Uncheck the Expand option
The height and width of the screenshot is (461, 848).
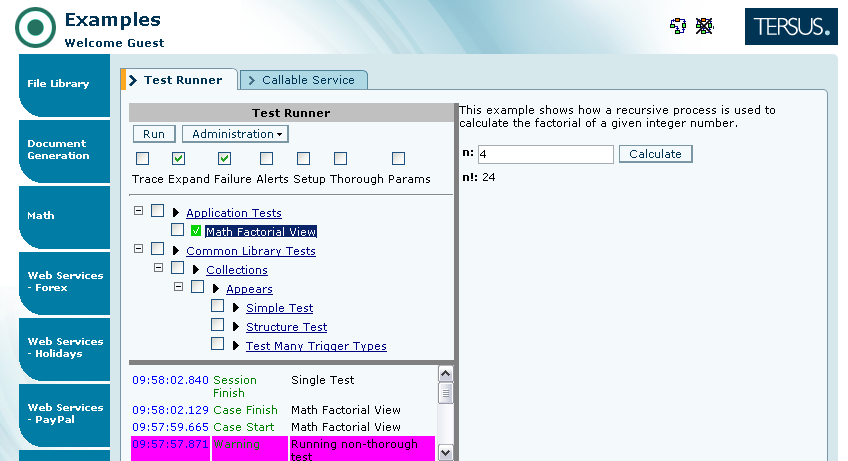[x=178, y=159]
